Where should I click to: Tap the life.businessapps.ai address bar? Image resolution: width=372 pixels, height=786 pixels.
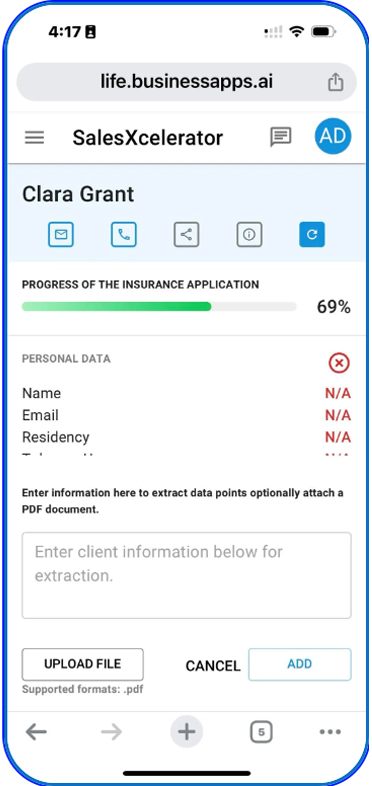pos(187,82)
